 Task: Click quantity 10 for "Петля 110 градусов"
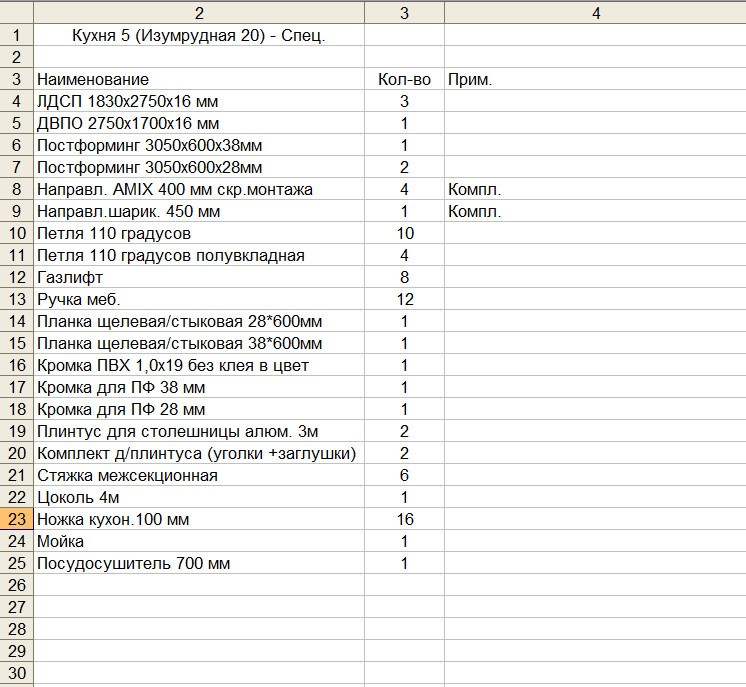tap(404, 233)
